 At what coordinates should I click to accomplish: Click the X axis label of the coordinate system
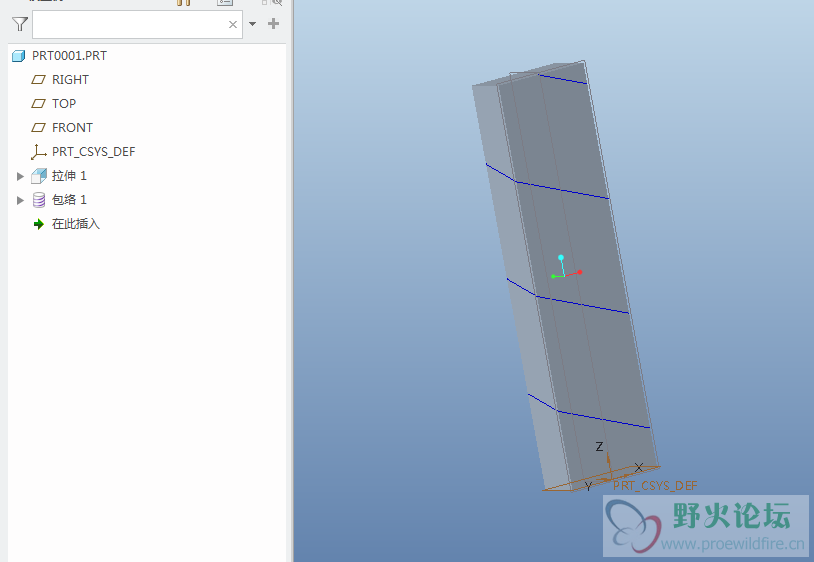[639, 467]
